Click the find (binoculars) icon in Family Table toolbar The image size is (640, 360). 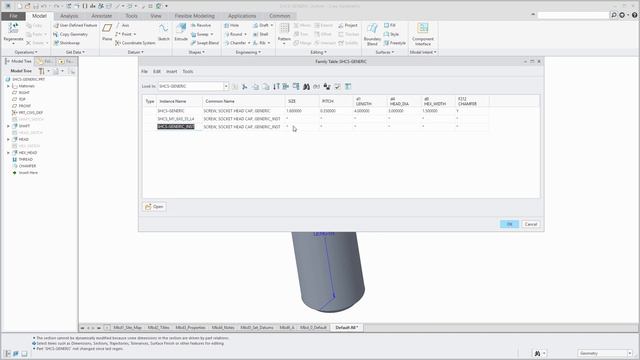coord(306,87)
